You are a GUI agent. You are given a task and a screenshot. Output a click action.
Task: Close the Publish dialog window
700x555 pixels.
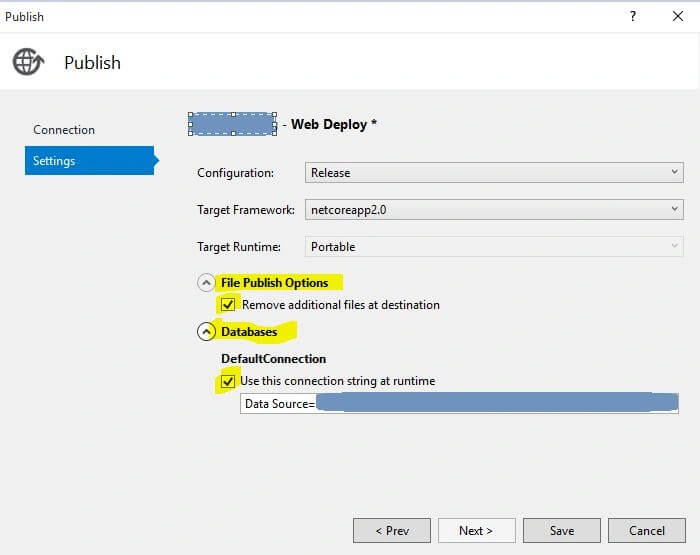678,17
